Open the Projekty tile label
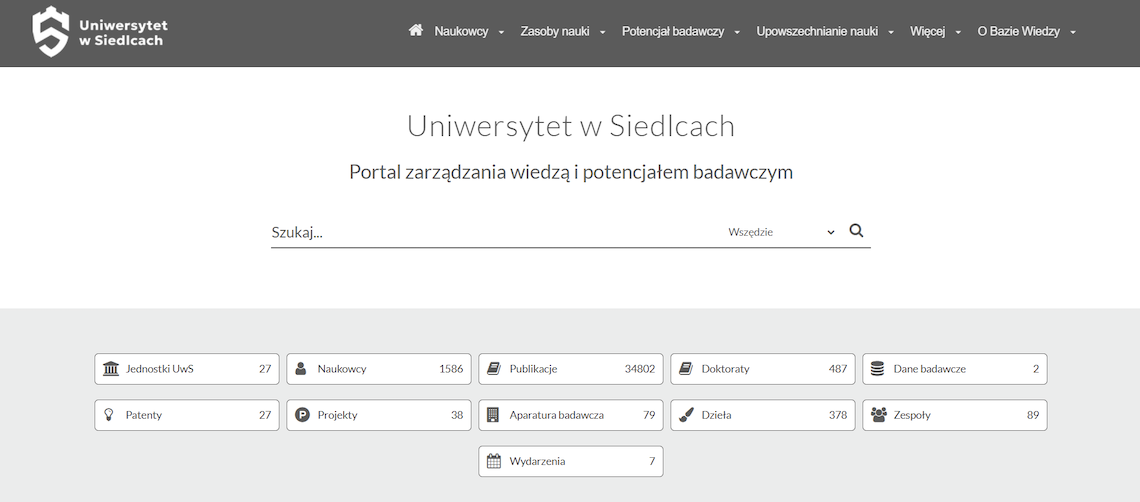 coord(337,415)
